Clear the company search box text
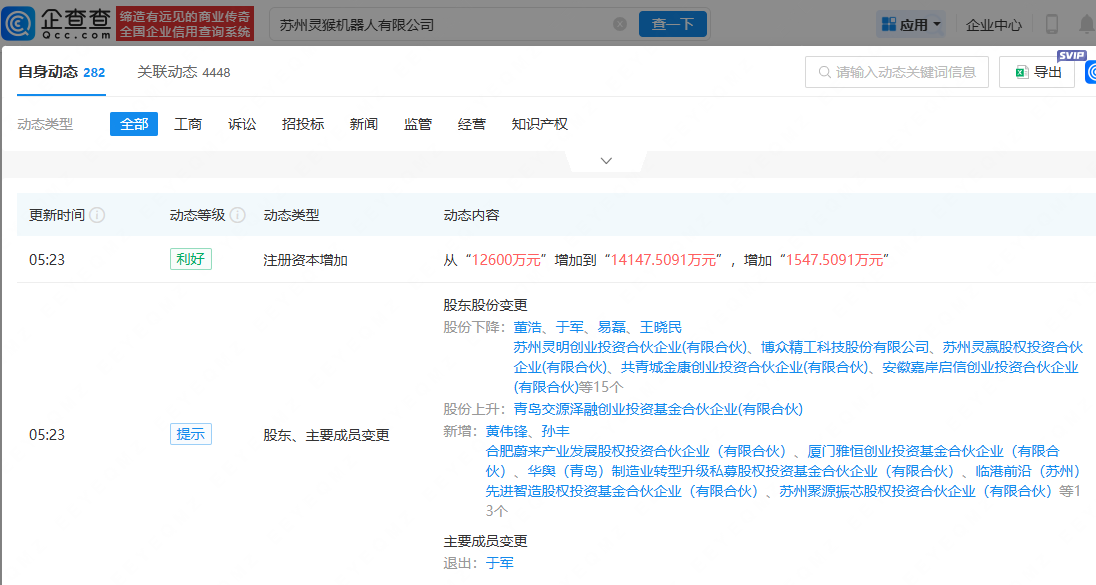The width and height of the screenshot is (1096, 585). pyautogui.click(x=620, y=24)
